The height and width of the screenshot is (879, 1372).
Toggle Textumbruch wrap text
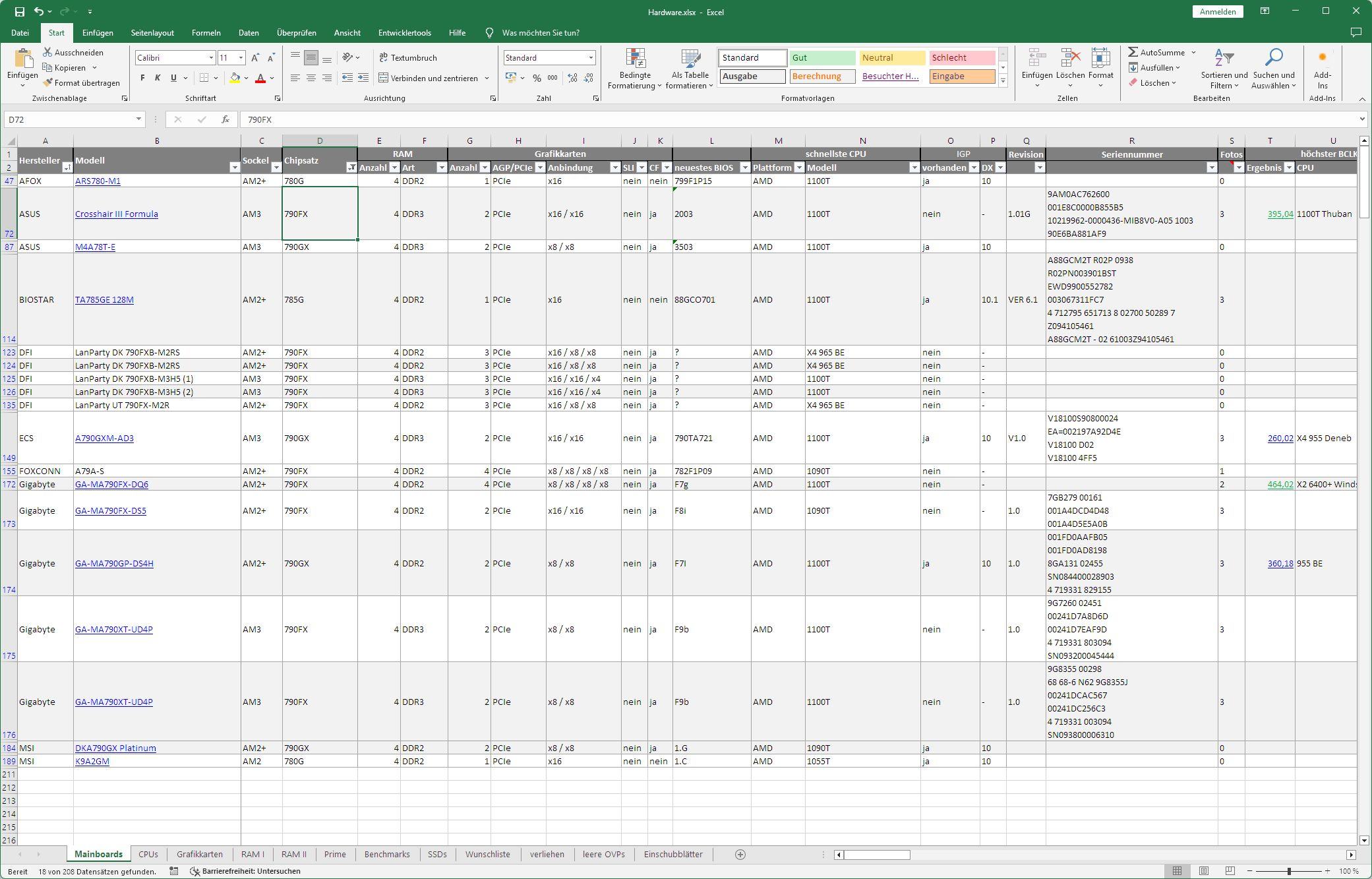[409, 57]
